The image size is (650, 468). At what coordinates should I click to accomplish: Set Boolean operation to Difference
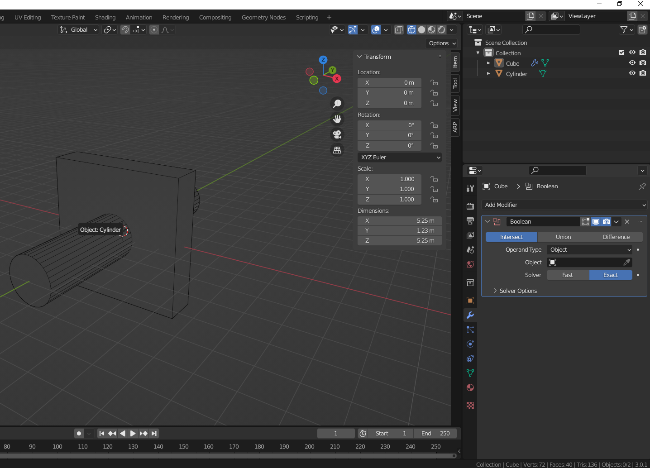pyautogui.click(x=616, y=237)
